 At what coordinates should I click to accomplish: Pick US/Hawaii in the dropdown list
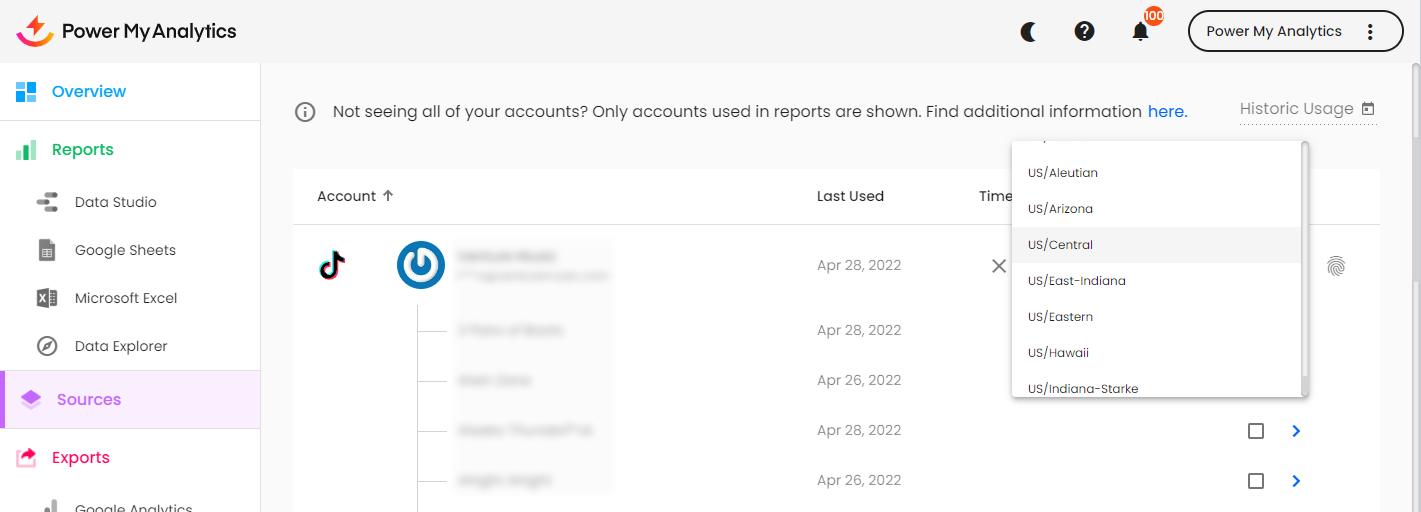pyautogui.click(x=1058, y=353)
